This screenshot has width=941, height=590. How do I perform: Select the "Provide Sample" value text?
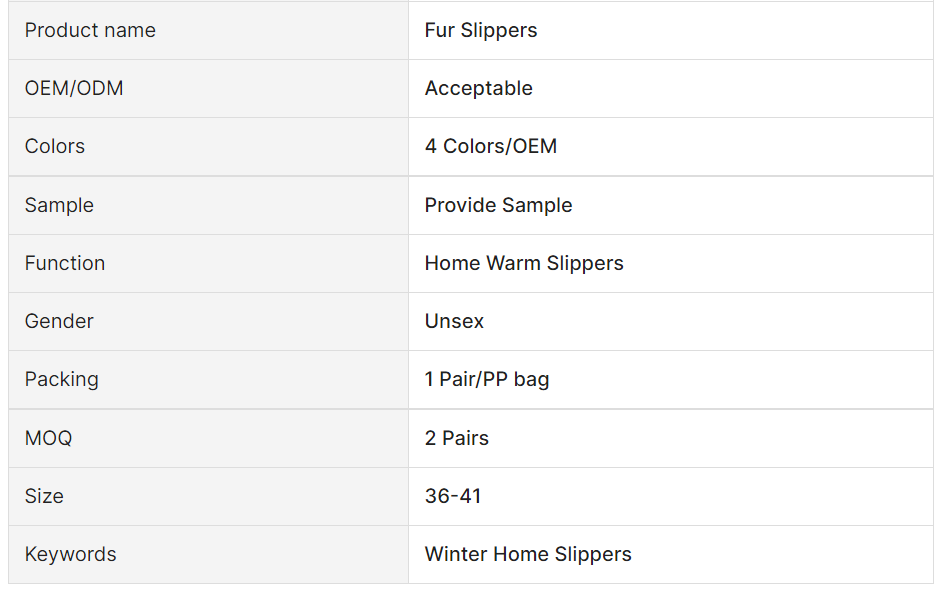(498, 205)
